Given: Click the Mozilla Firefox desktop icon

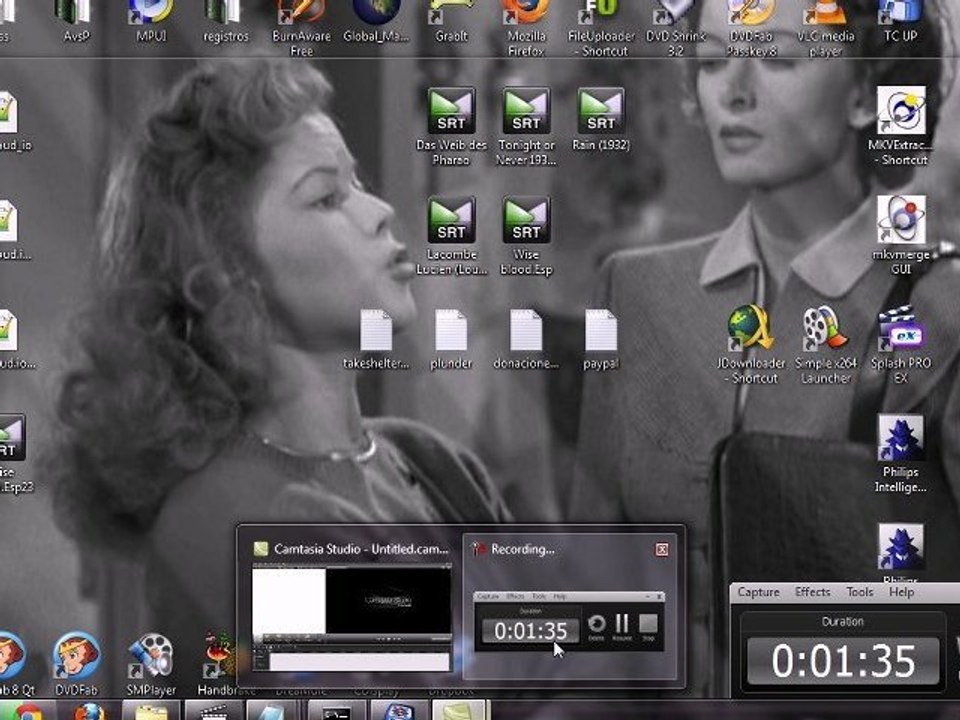Looking at the screenshot, I should (526, 28).
